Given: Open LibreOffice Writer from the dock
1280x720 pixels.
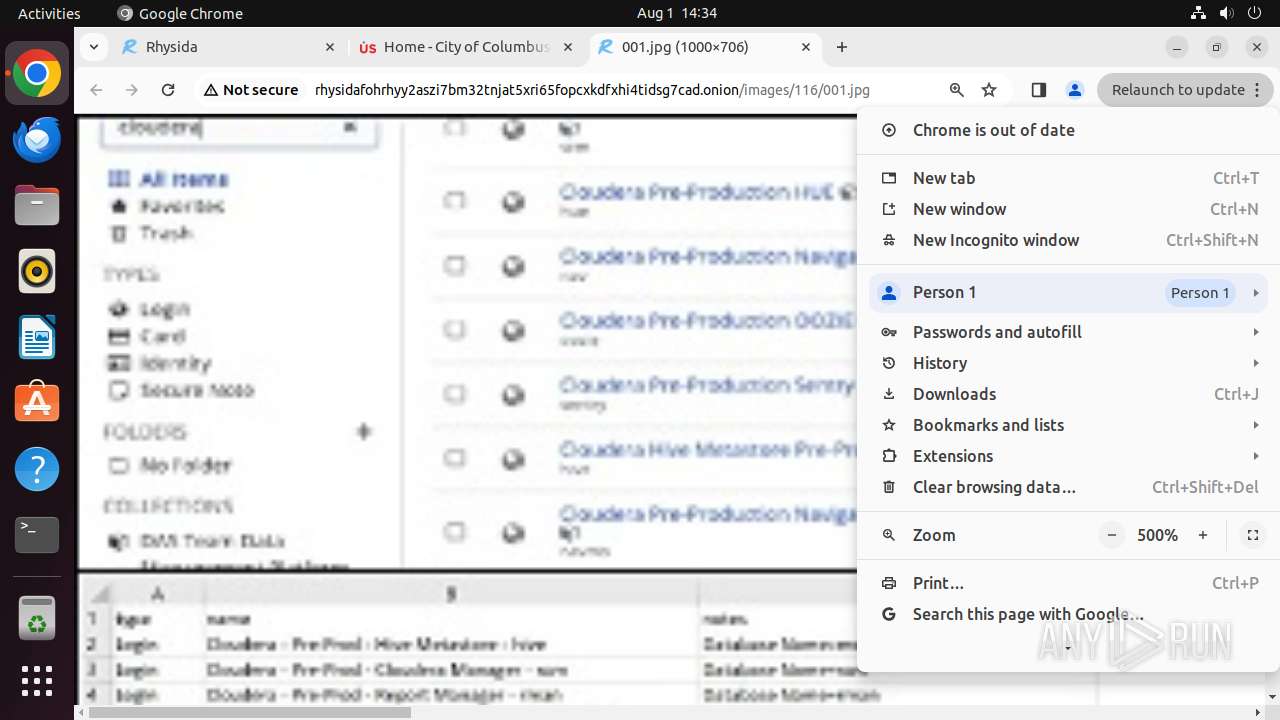Looking at the screenshot, I should click(37, 337).
